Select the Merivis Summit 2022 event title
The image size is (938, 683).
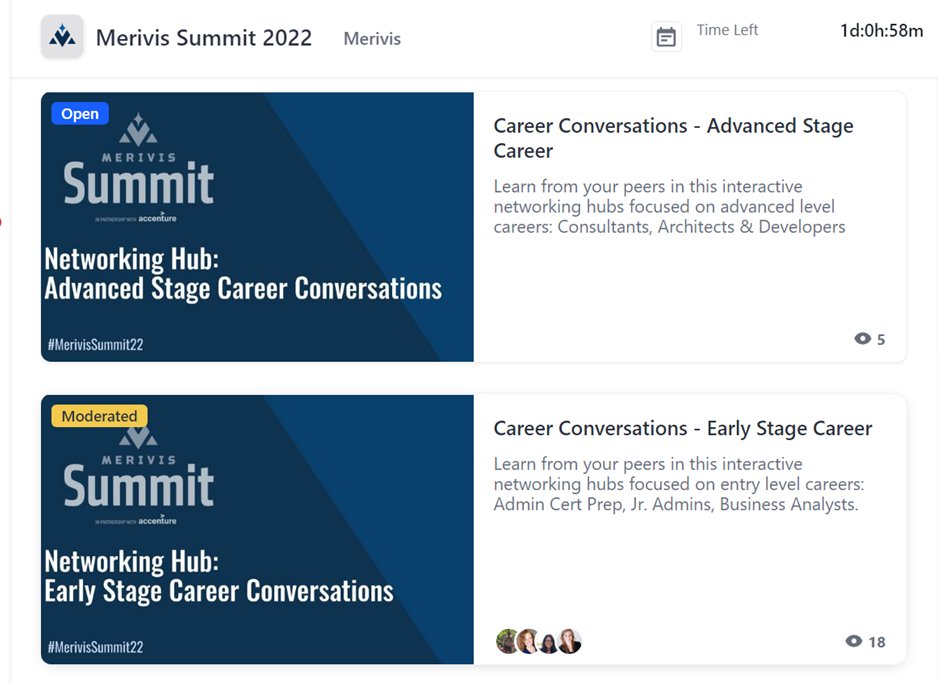(204, 38)
